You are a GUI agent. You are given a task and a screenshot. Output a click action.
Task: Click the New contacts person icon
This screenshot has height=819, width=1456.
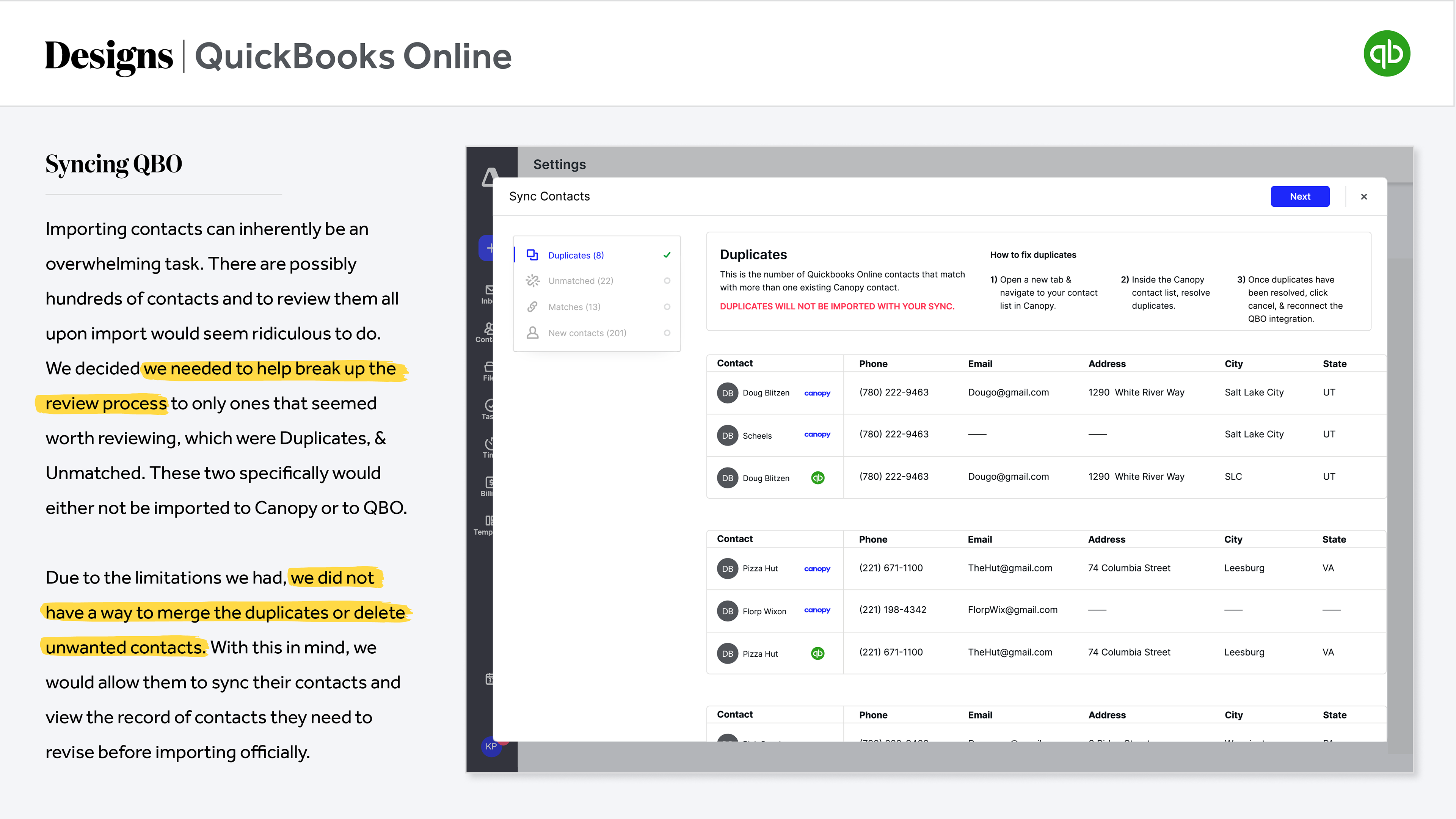pos(532,333)
